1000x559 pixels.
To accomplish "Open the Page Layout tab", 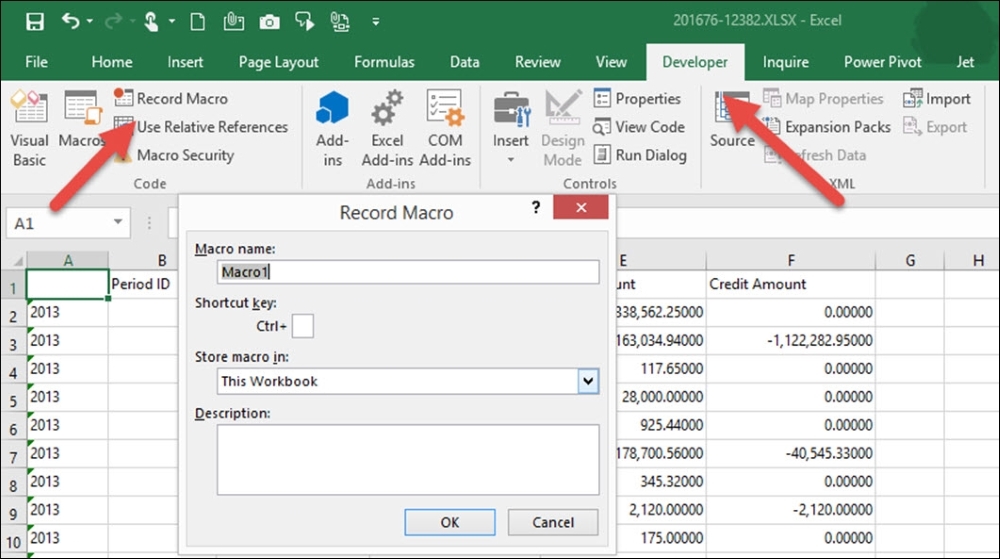I will tap(277, 62).
